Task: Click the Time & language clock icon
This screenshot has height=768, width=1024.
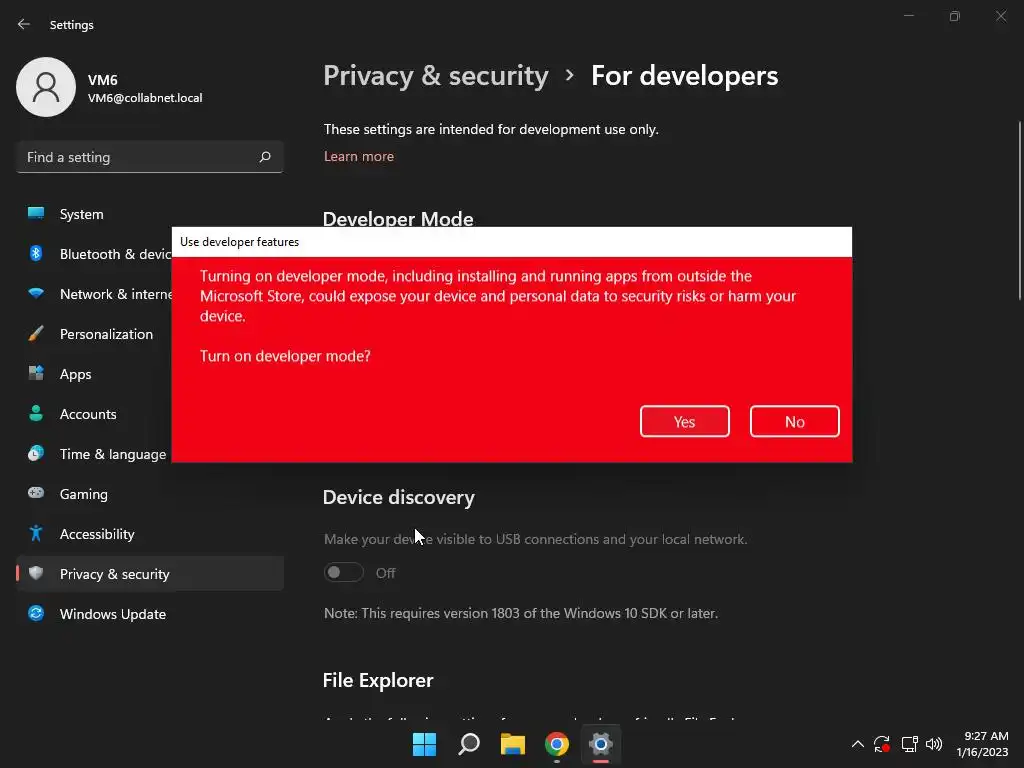Action: 36,453
